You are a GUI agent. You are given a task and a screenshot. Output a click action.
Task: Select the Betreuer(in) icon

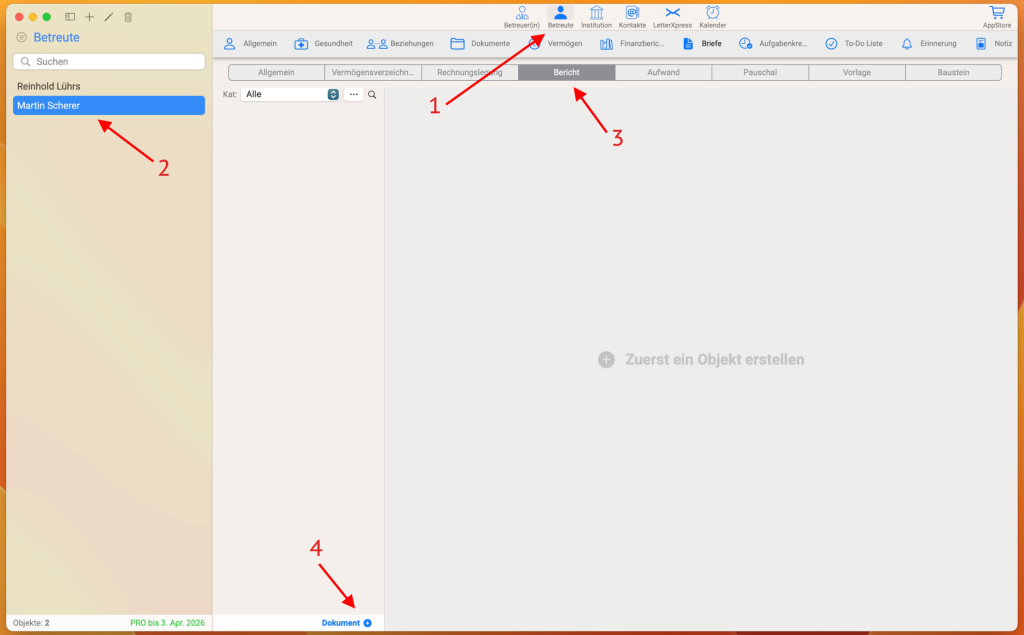tap(521, 16)
